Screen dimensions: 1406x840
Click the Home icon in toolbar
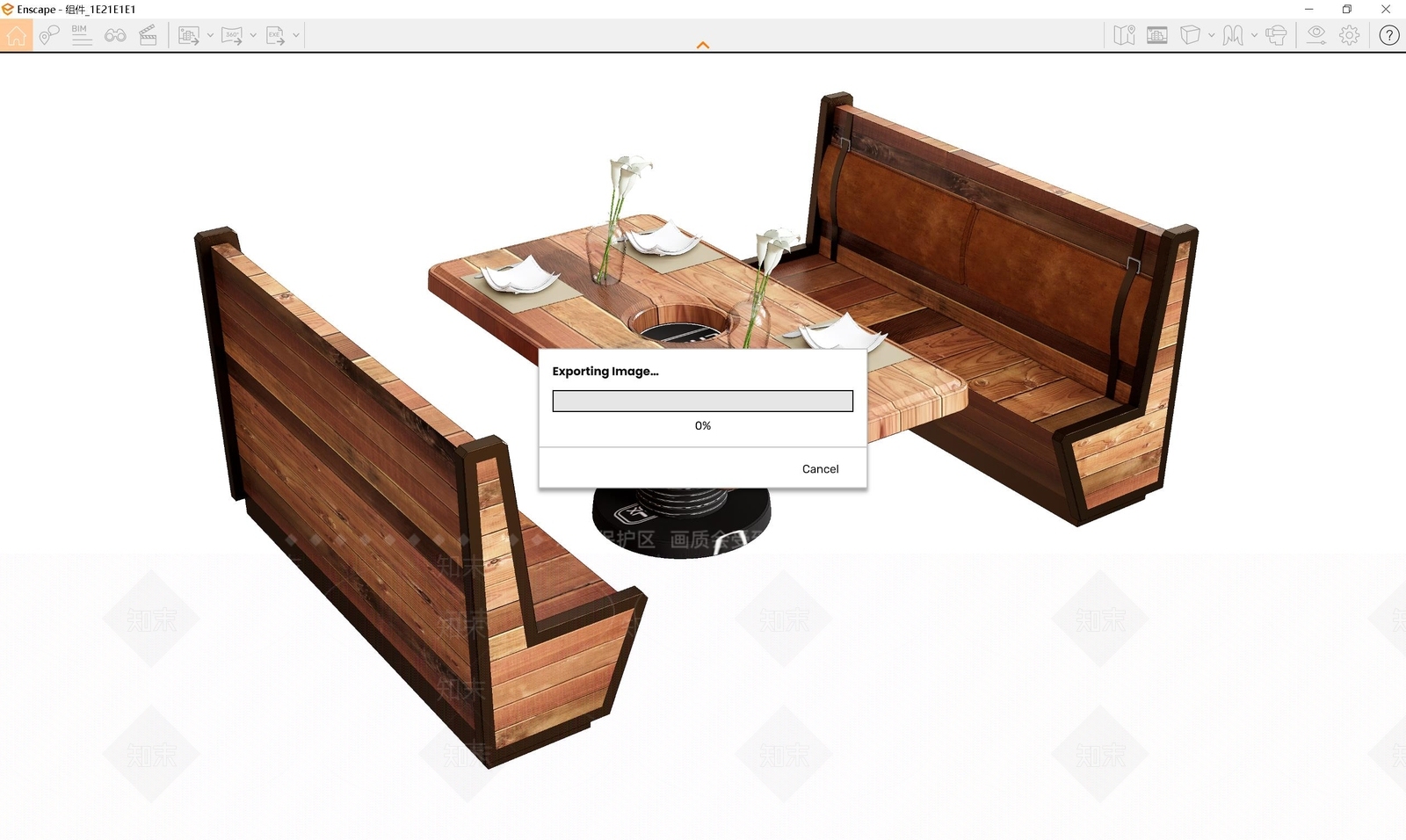[16, 35]
